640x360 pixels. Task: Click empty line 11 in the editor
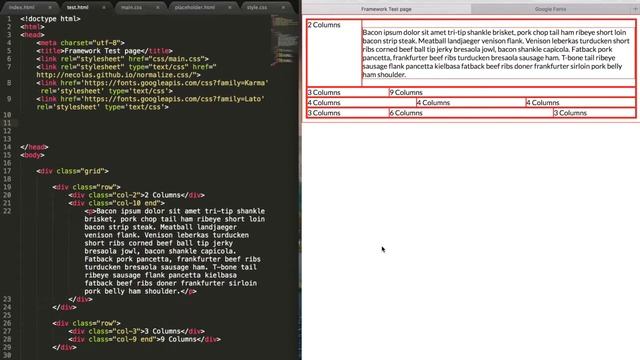point(143,123)
